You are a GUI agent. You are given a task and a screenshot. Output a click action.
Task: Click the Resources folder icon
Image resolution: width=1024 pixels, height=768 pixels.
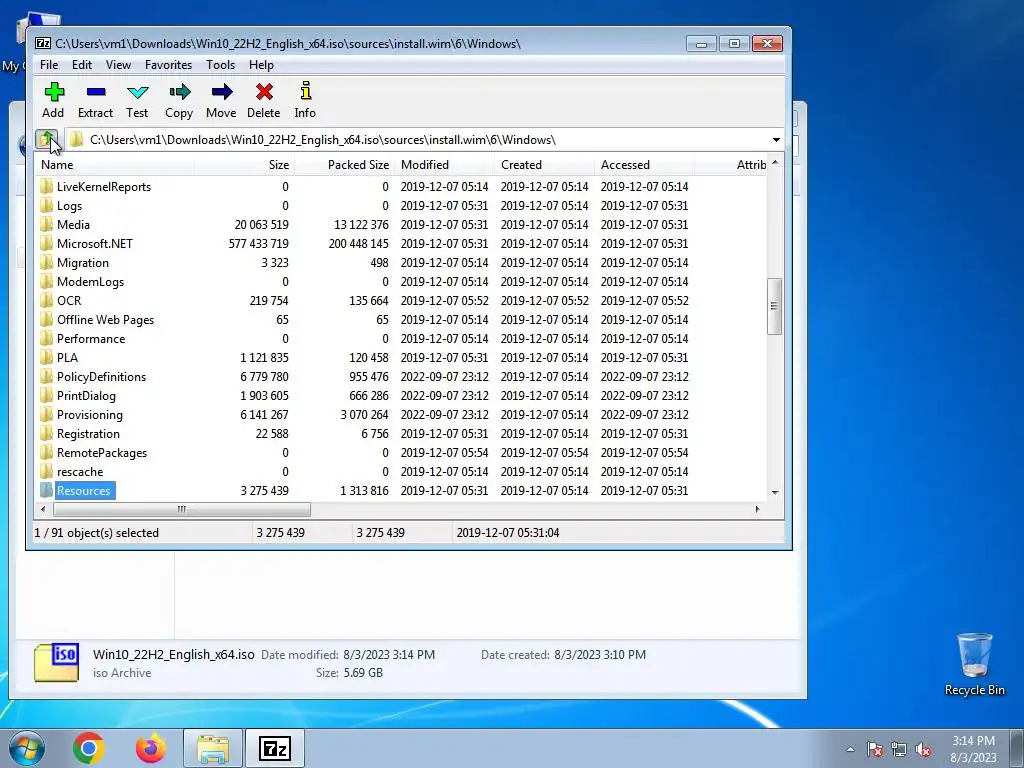tap(46, 490)
